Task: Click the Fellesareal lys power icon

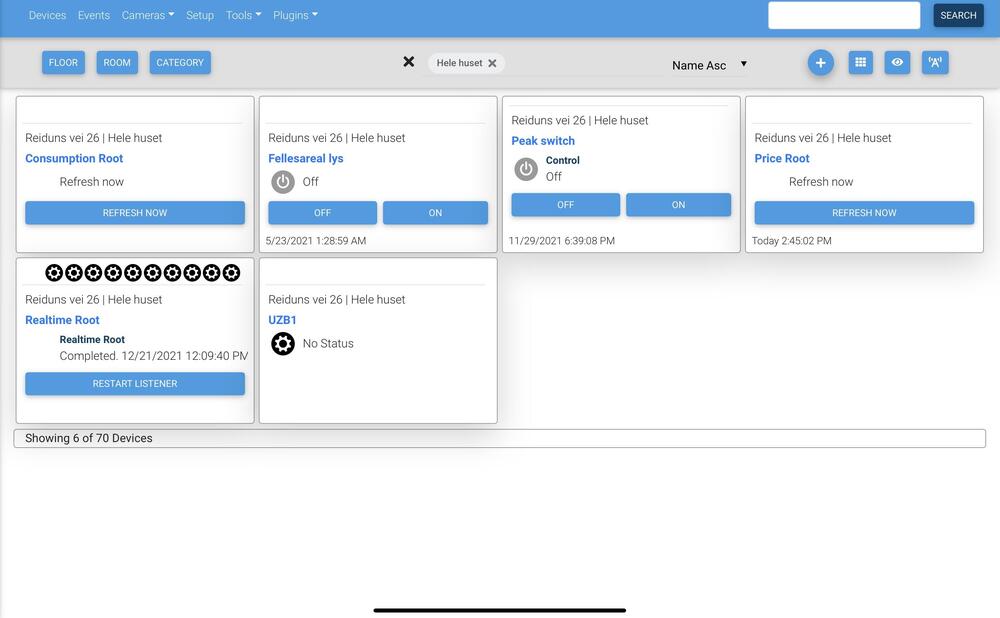Action: click(x=283, y=182)
